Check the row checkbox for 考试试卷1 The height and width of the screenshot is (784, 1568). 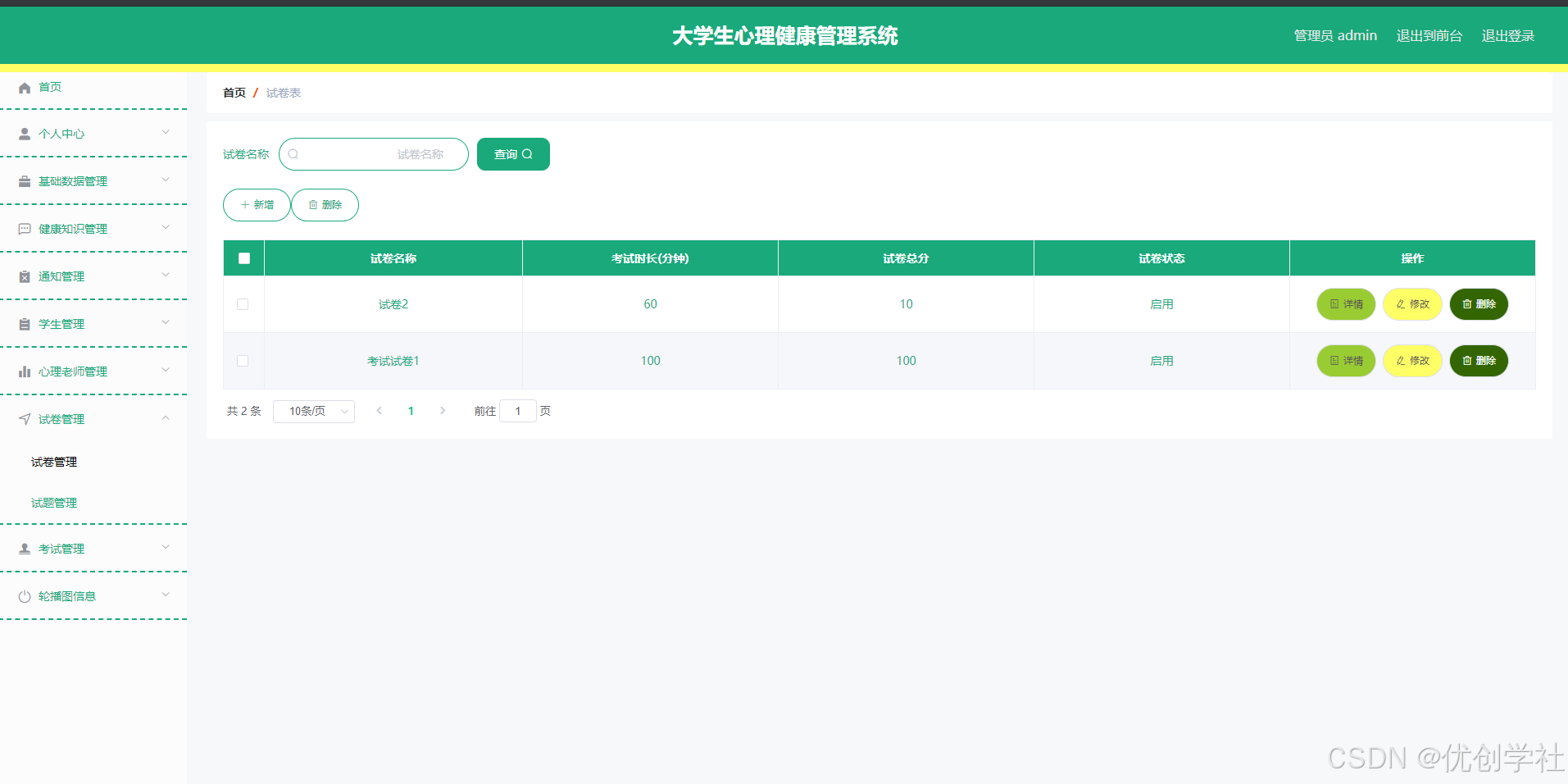click(x=243, y=361)
